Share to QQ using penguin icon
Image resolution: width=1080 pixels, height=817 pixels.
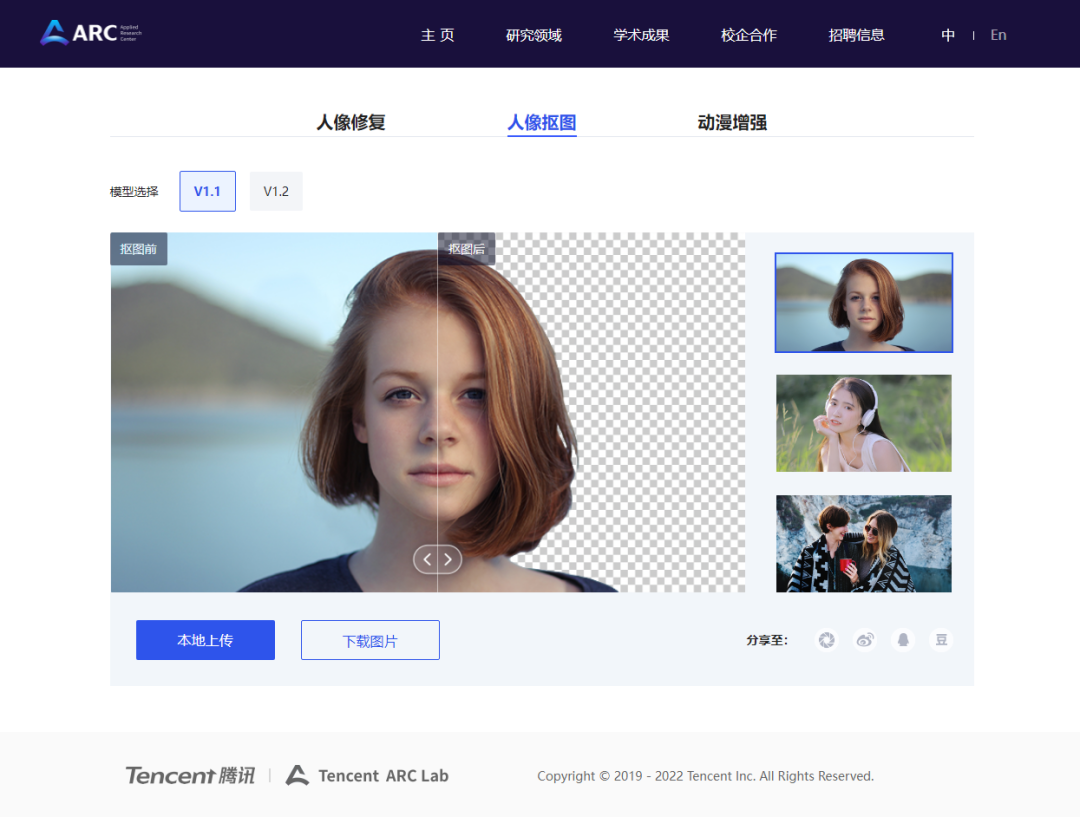[903, 640]
